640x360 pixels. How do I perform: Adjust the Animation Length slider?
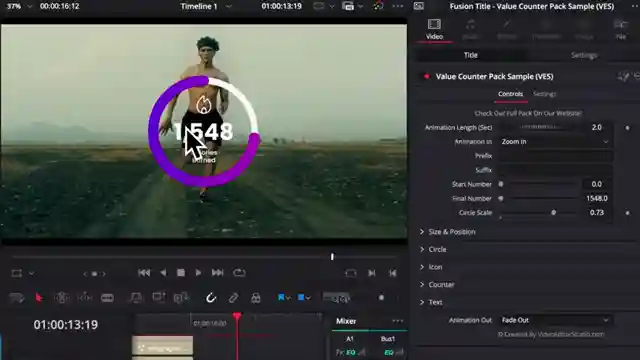click(x=540, y=127)
